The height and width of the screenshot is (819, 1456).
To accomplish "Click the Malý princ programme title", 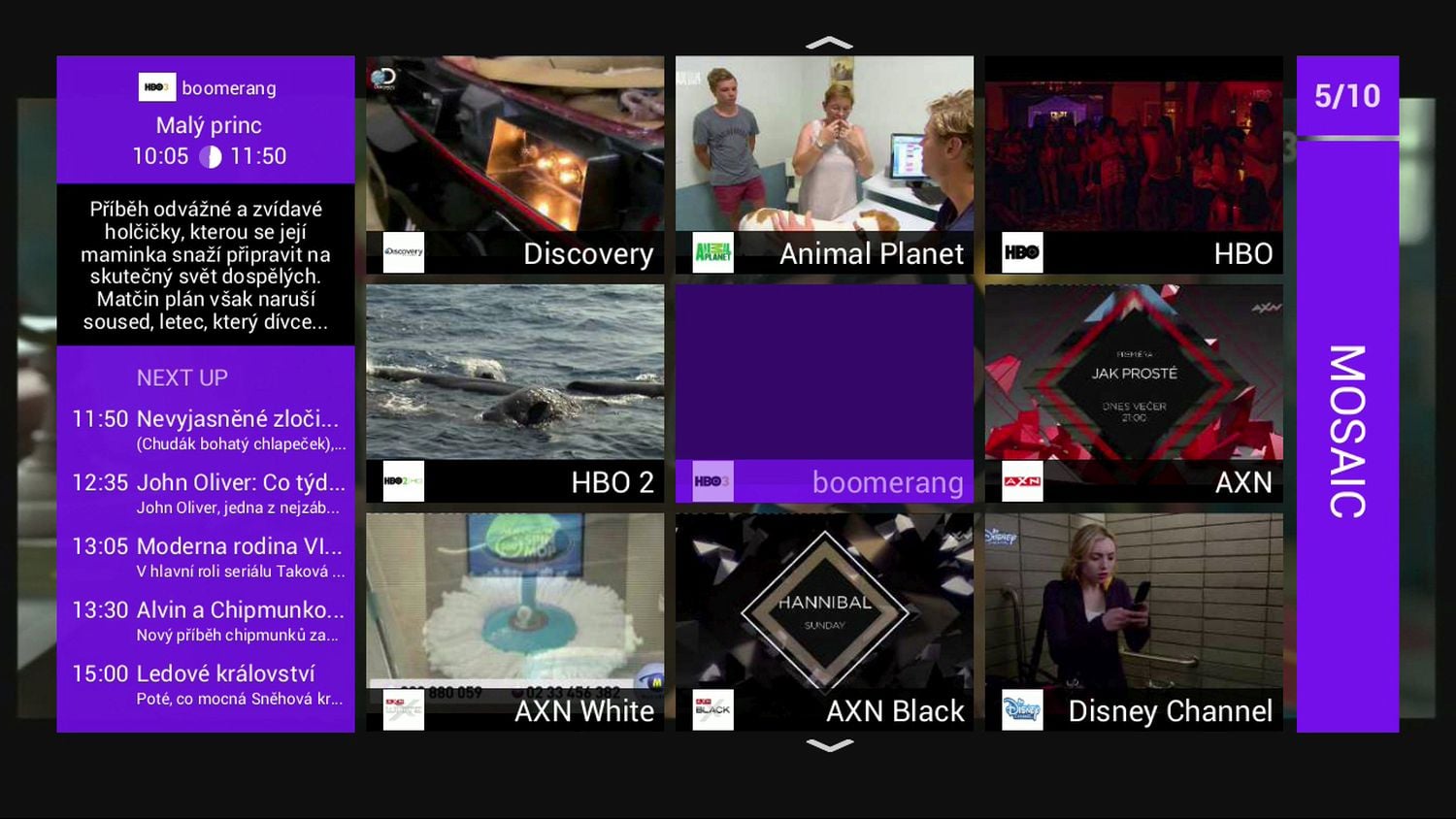I will 209,125.
